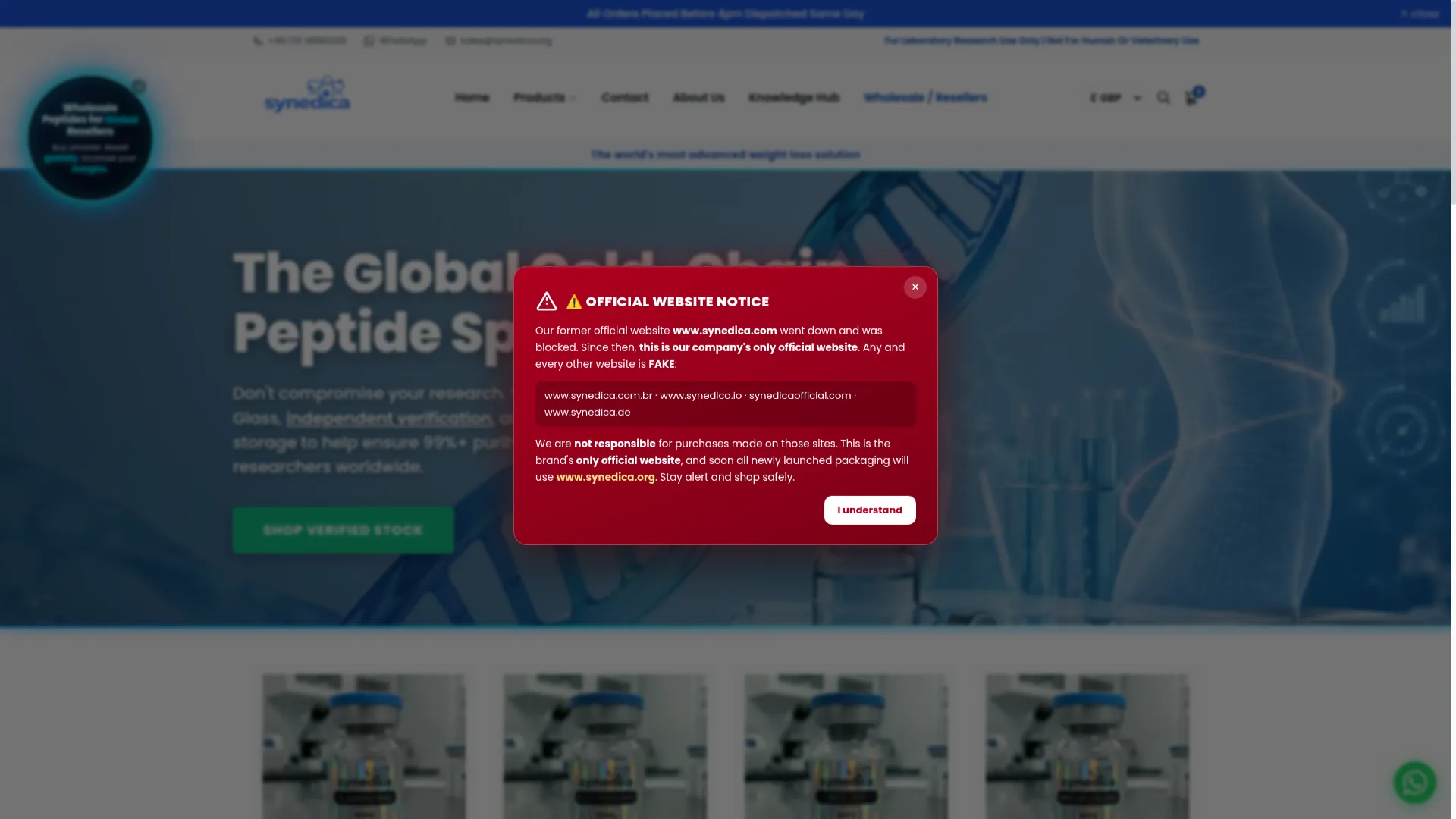Screen dimensions: 1456x819
Task: Expand the Products menu
Action: 544,98
